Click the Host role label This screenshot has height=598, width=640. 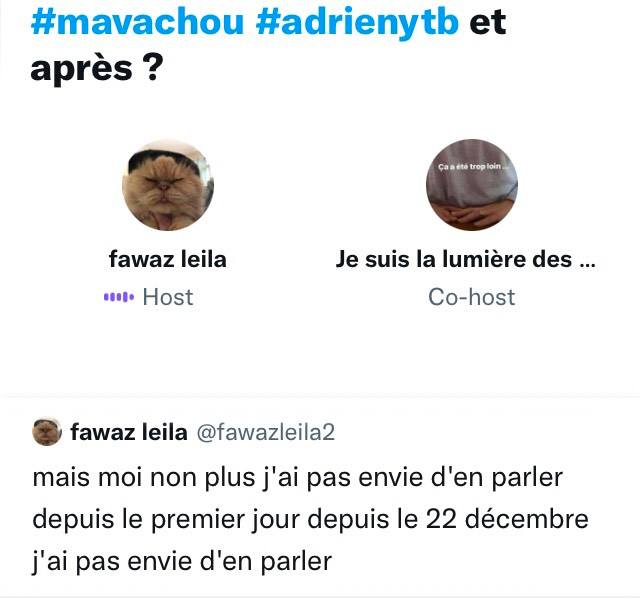(168, 297)
